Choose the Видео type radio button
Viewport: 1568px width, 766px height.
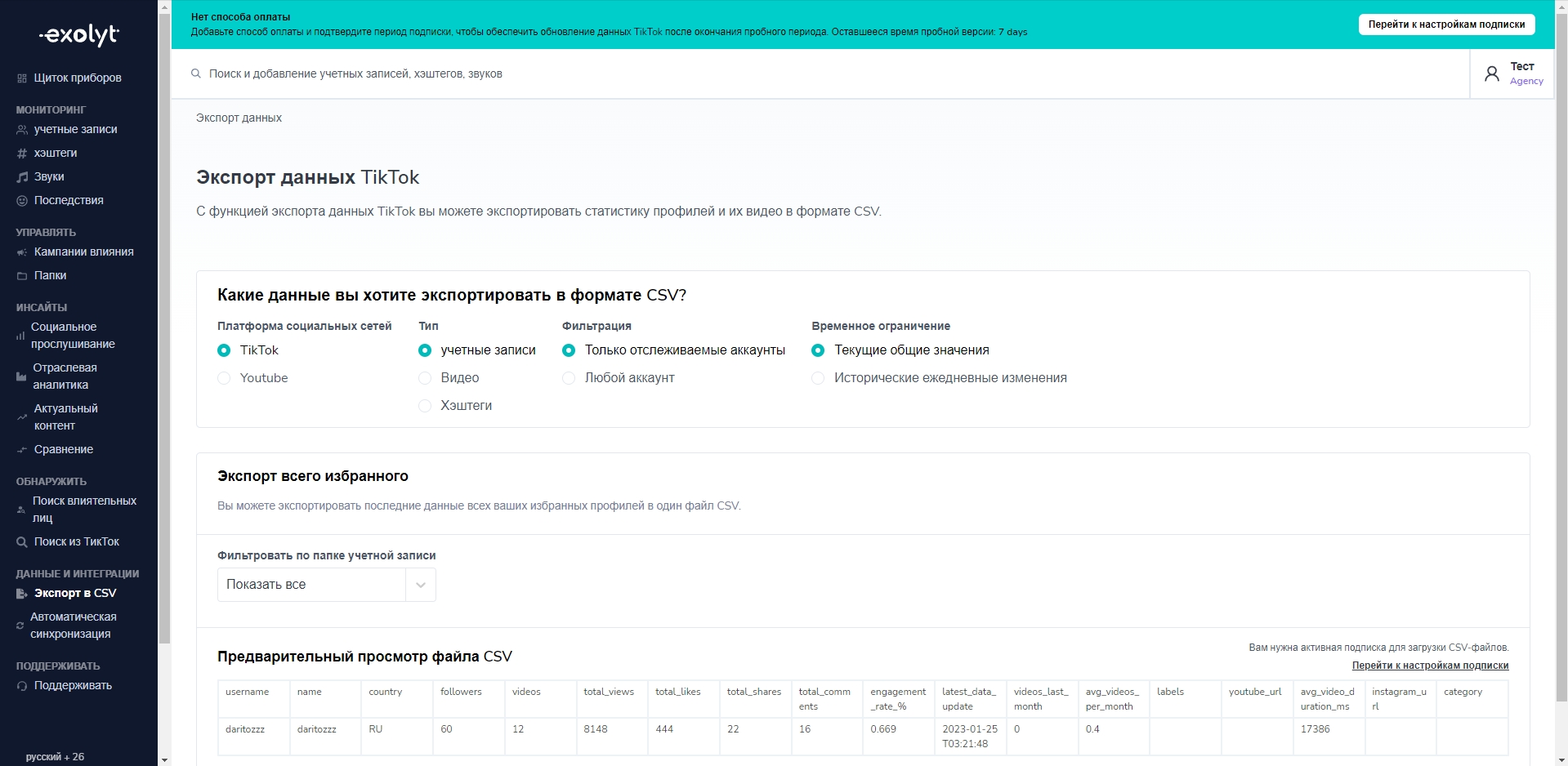tap(425, 378)
